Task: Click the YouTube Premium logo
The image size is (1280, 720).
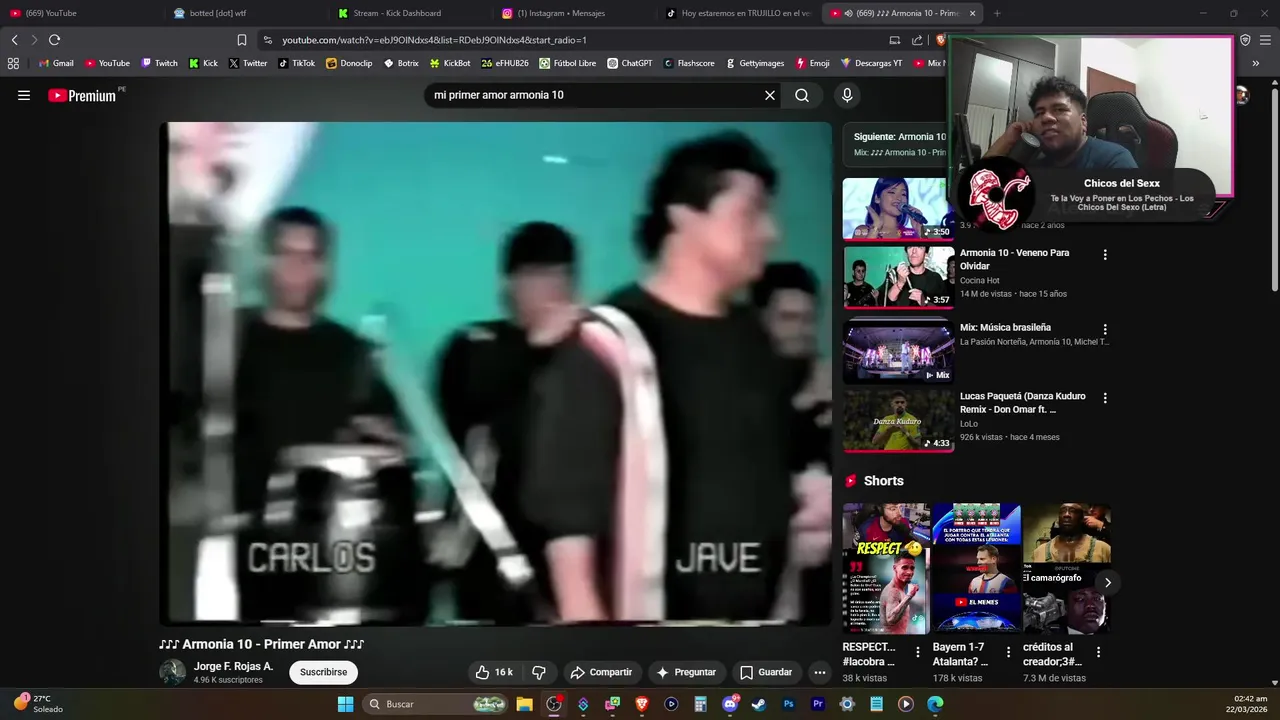Action: (x=84, y=95)
